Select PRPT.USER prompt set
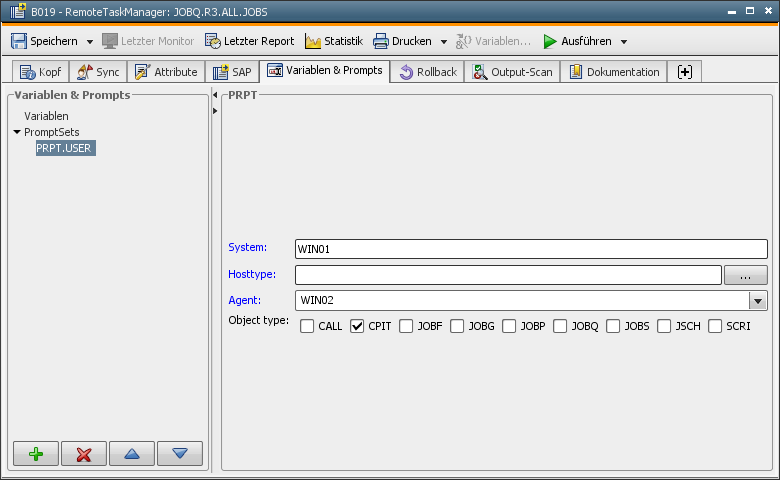Viewport: 780px width, 480px height. click(66, 148)
